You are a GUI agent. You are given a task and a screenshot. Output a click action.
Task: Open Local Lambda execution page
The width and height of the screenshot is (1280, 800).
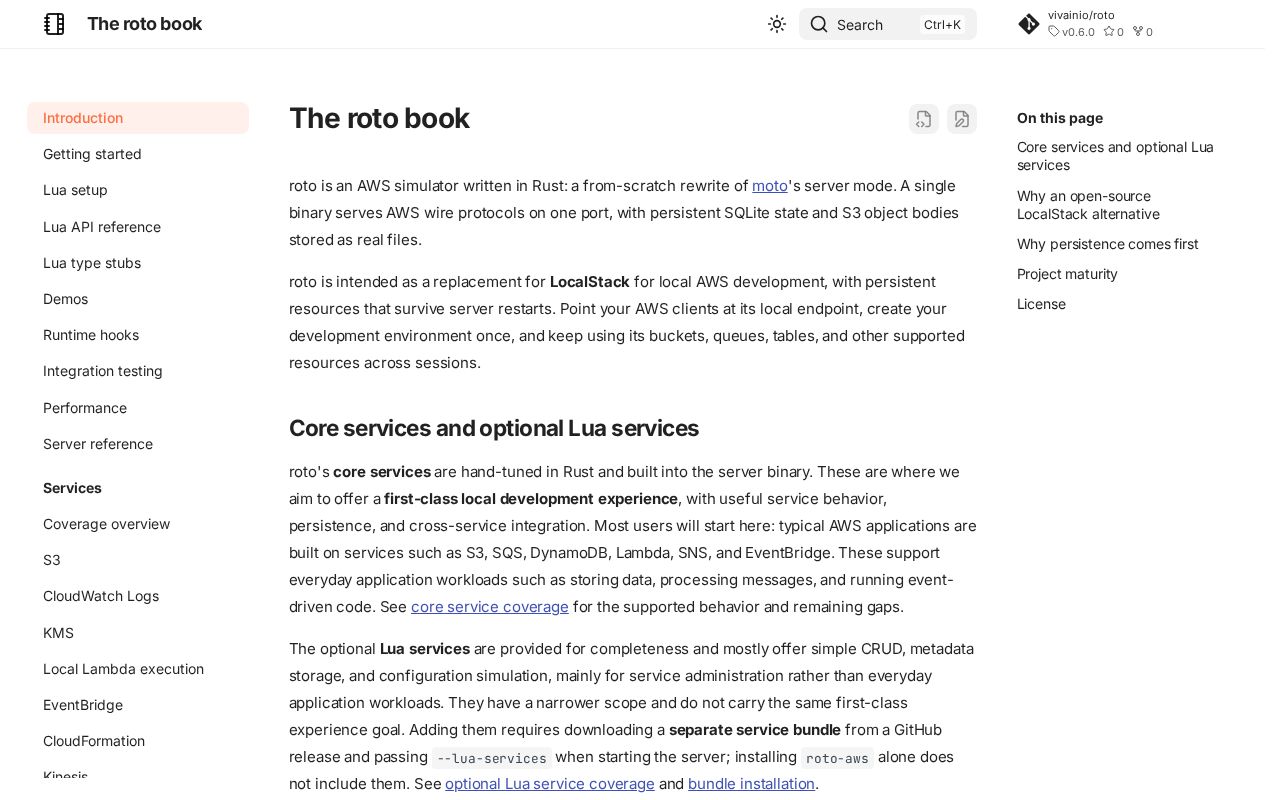pyautogui.click(x=123, y=669)
